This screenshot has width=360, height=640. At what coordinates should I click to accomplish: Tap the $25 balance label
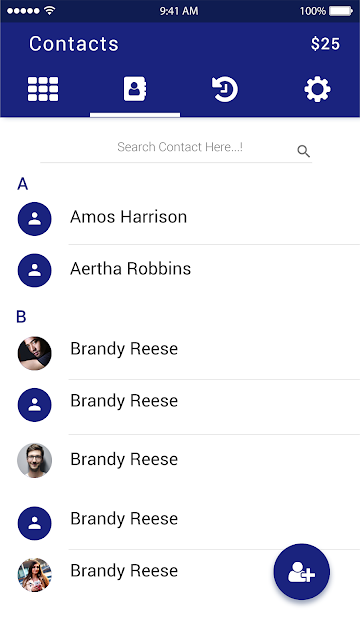point(325,44)
